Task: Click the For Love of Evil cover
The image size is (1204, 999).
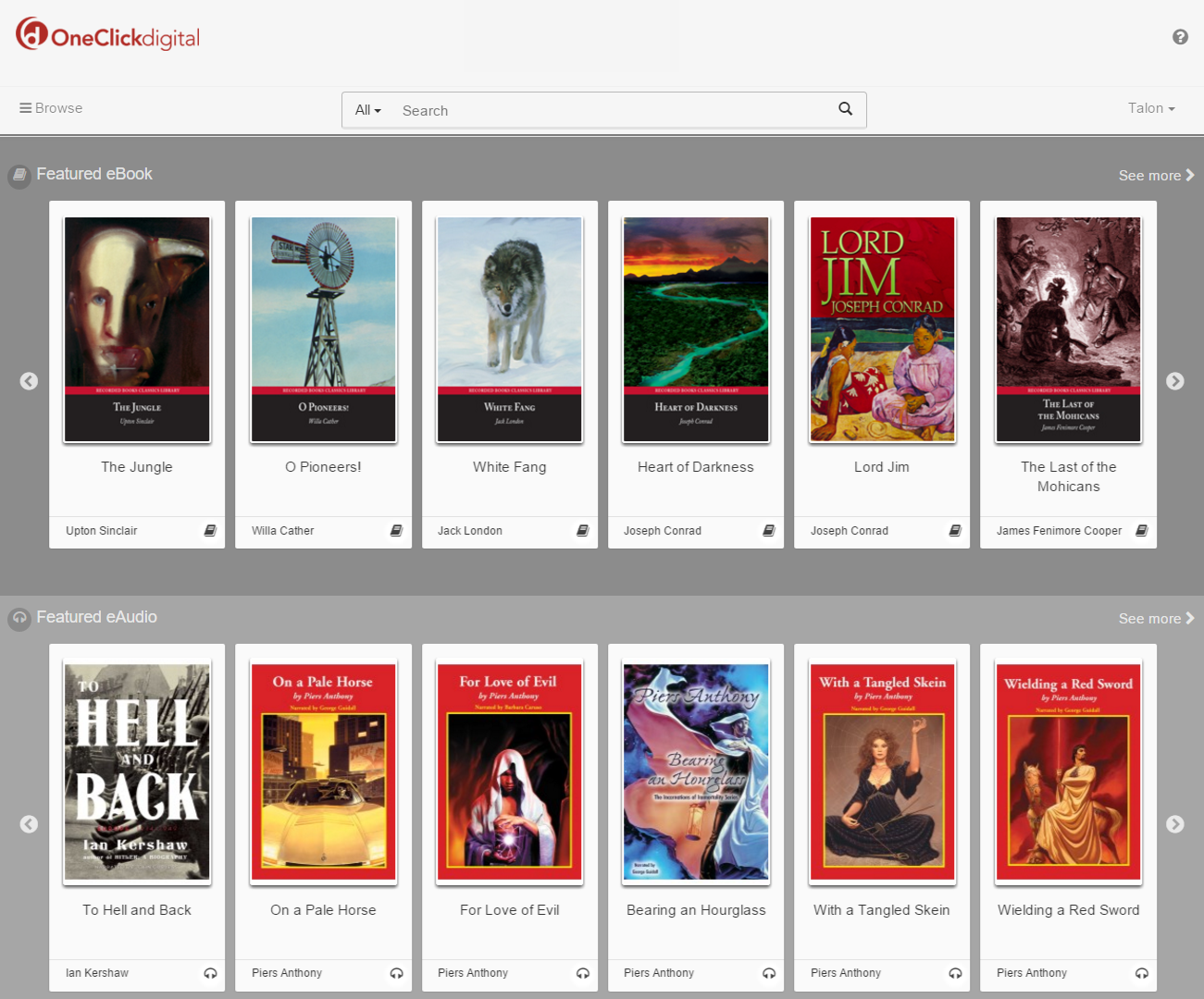Action: pyautogui.click(x=510, y=771)
